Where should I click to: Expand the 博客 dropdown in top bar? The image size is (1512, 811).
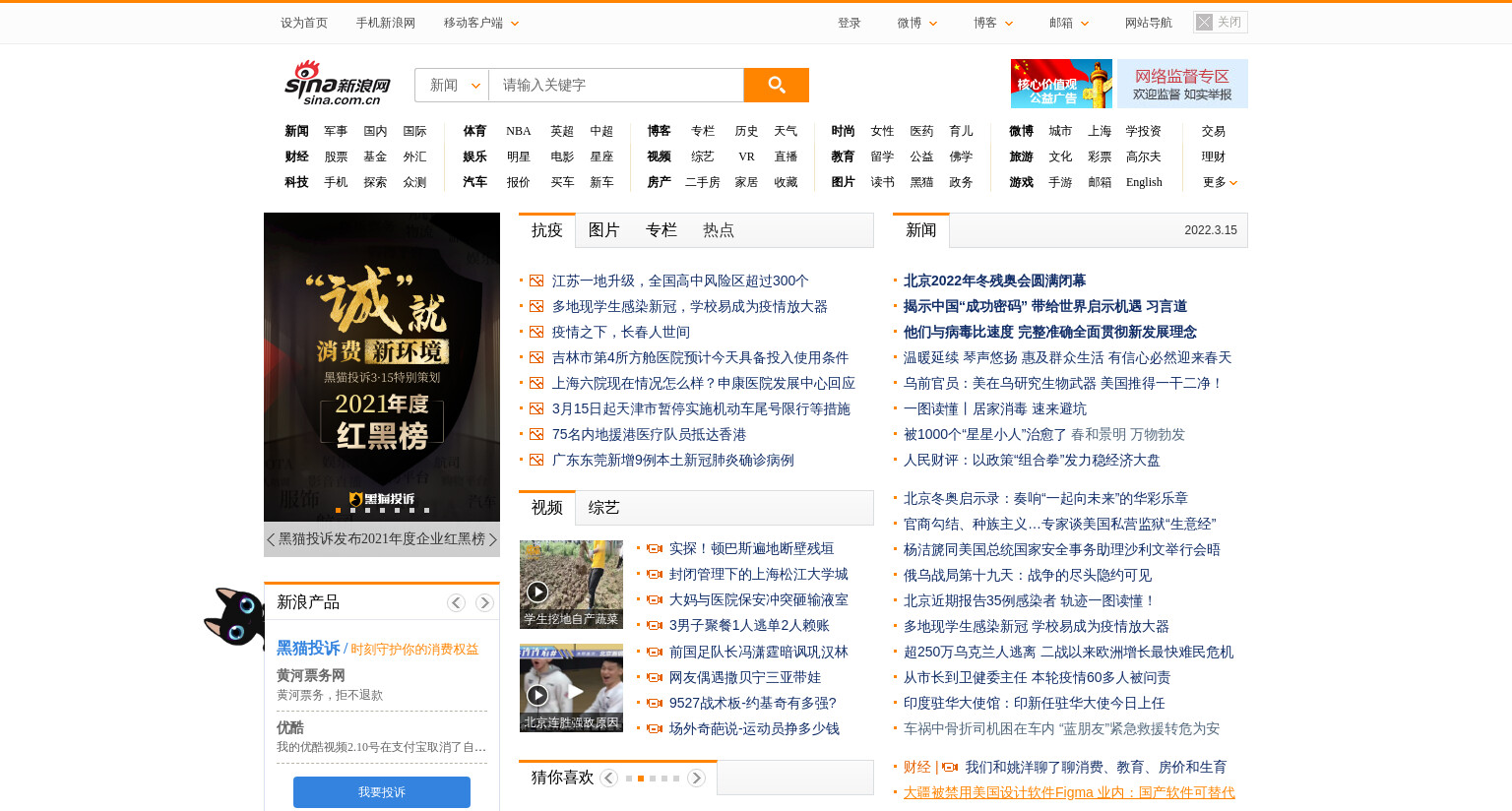993,23
